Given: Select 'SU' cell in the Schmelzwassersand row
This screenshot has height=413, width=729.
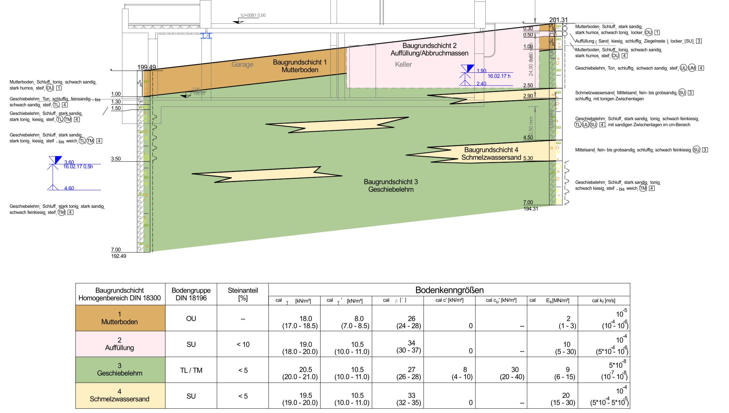Looking at the screenshot, I should click(191, 396).
